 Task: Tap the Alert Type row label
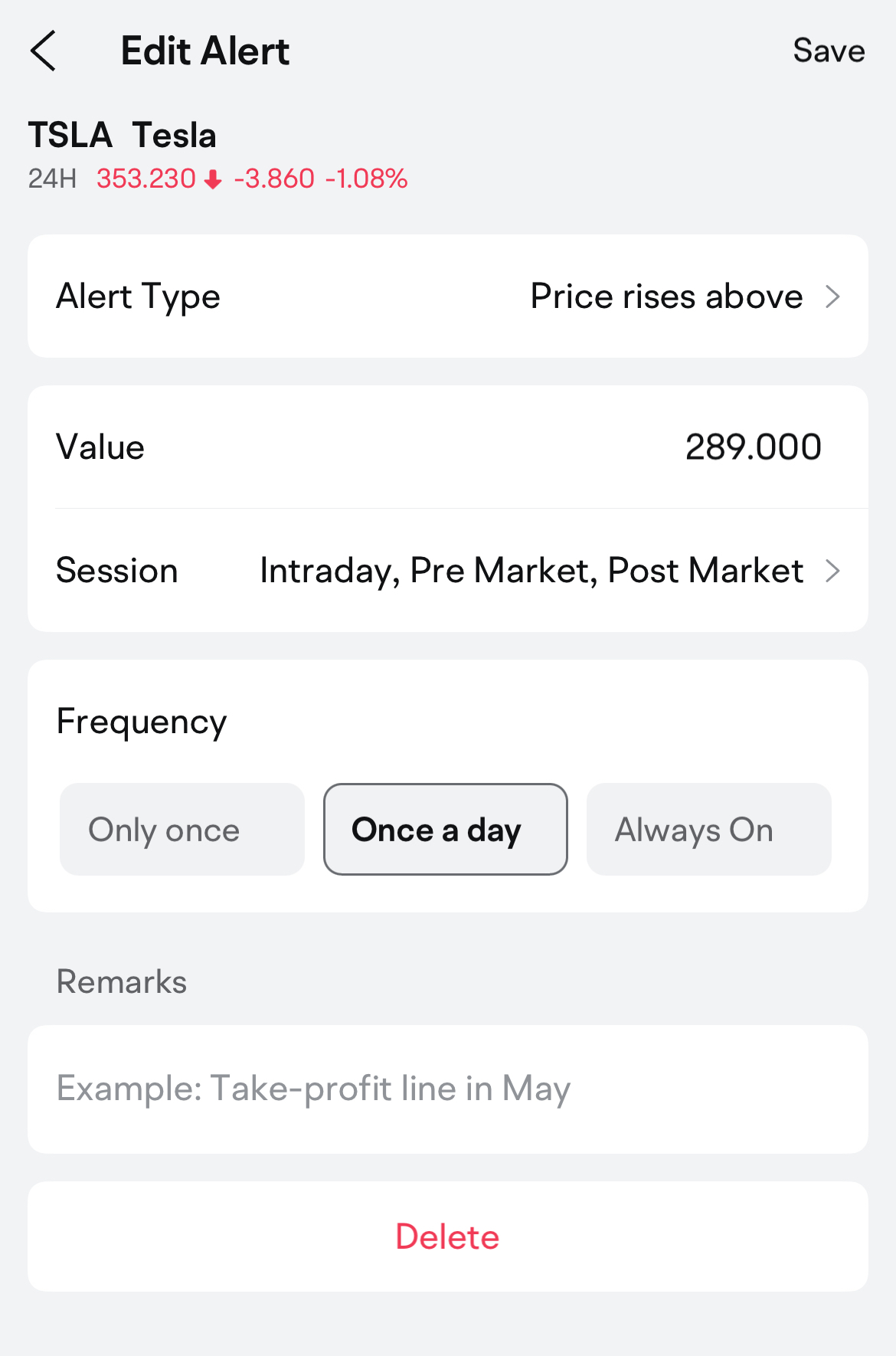pos(139,297)
